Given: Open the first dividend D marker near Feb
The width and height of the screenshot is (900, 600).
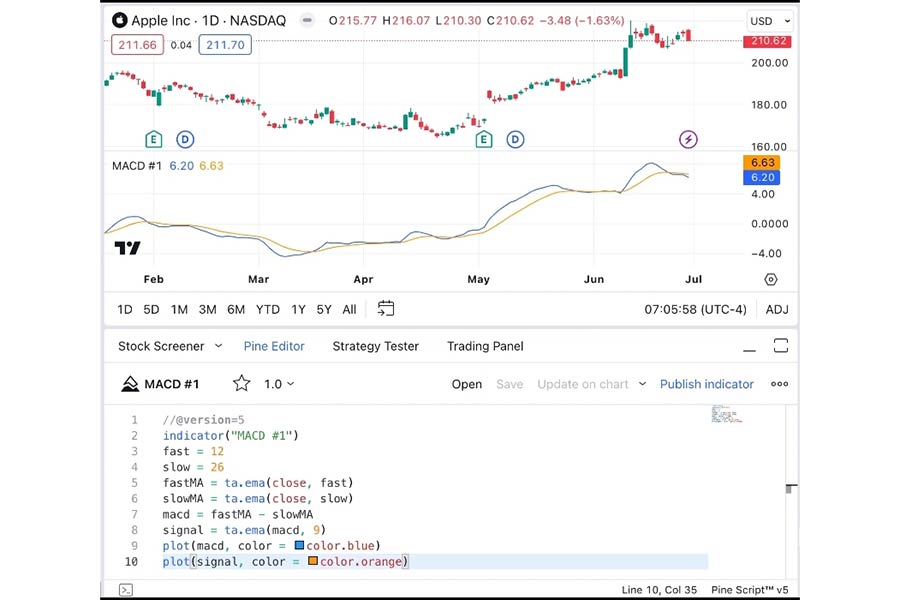Looking at the screenshot, I should pyautogui.click(x=185, y=139).
